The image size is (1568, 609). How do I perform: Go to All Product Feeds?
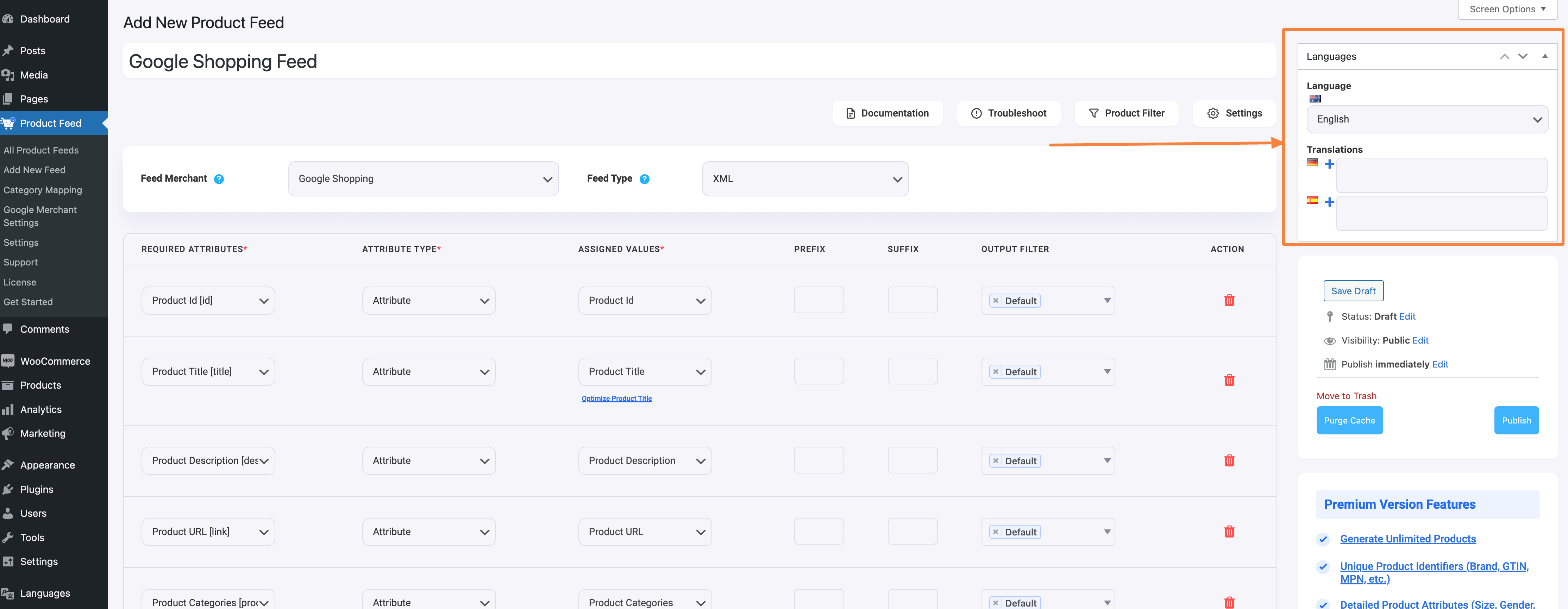pyautogui.click(x=41, y=150)
